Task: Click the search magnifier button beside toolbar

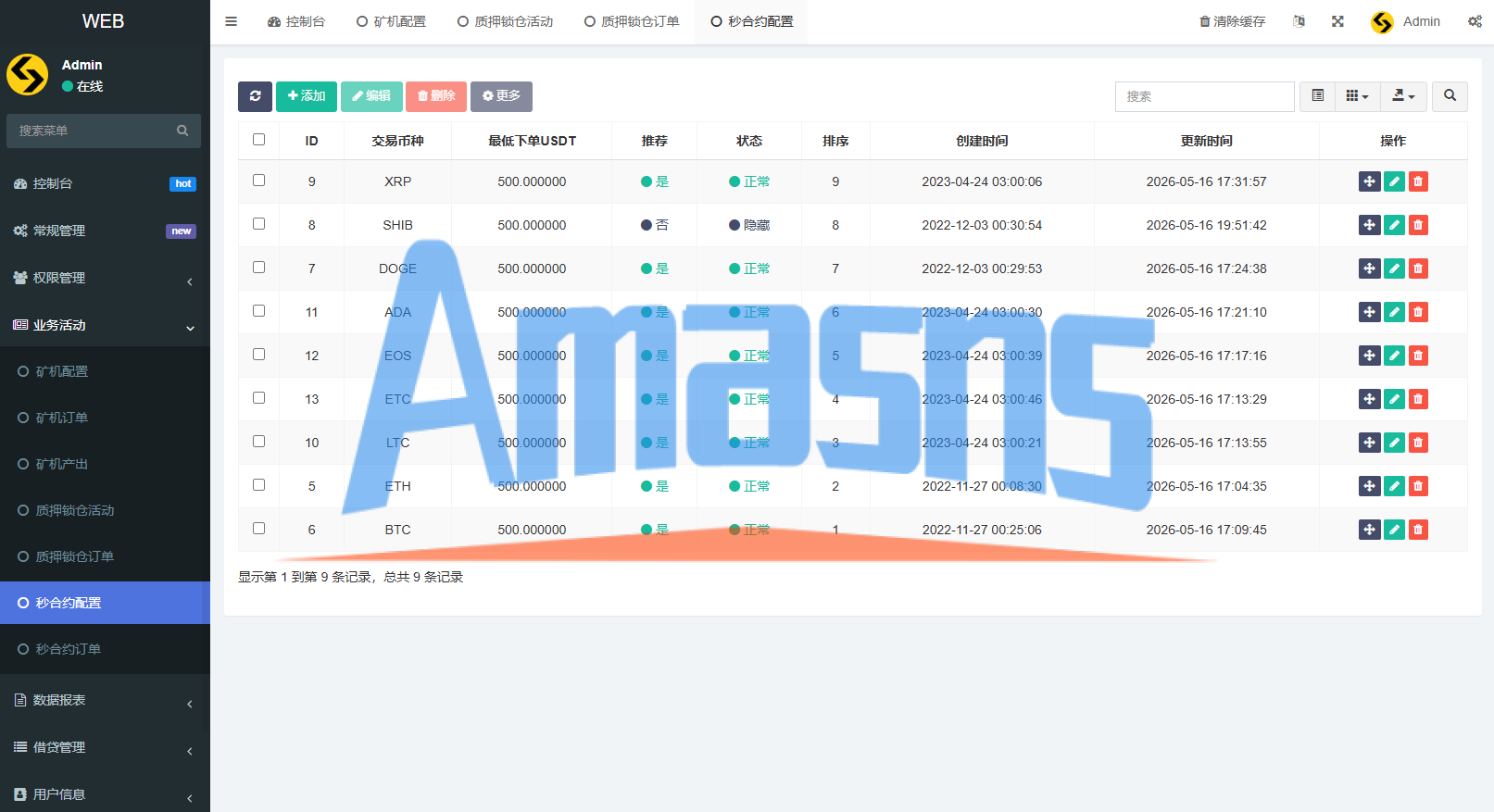Action: [1450, 96]
